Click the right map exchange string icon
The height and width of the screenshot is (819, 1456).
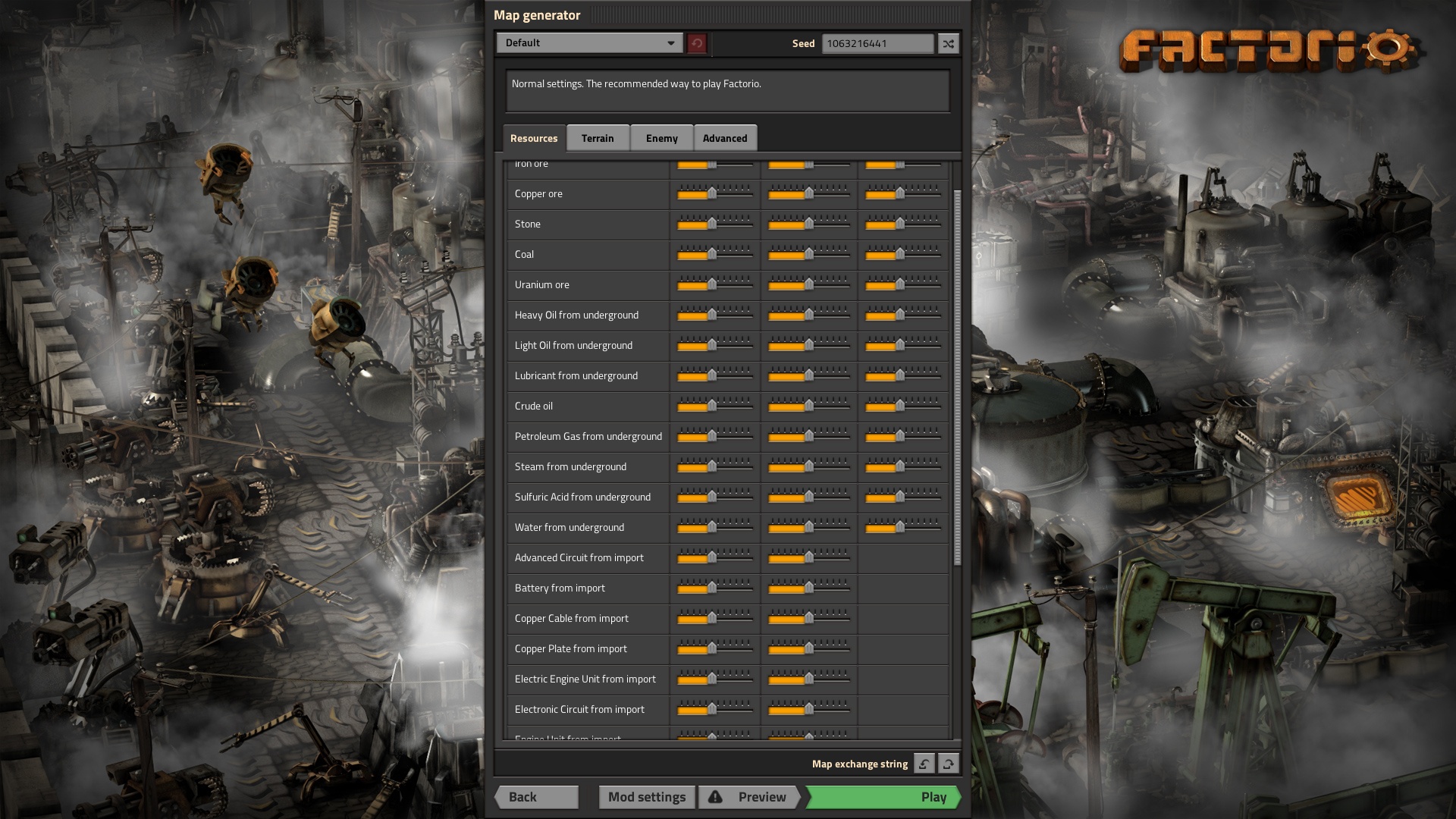pos(948,764)
